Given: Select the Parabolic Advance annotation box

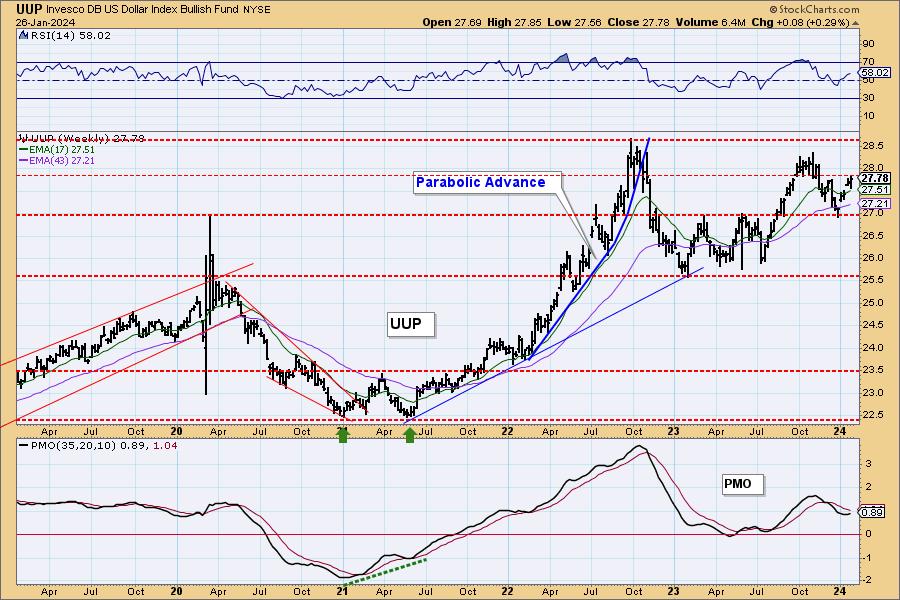Looking at the screenshot, I should point(487,183).
